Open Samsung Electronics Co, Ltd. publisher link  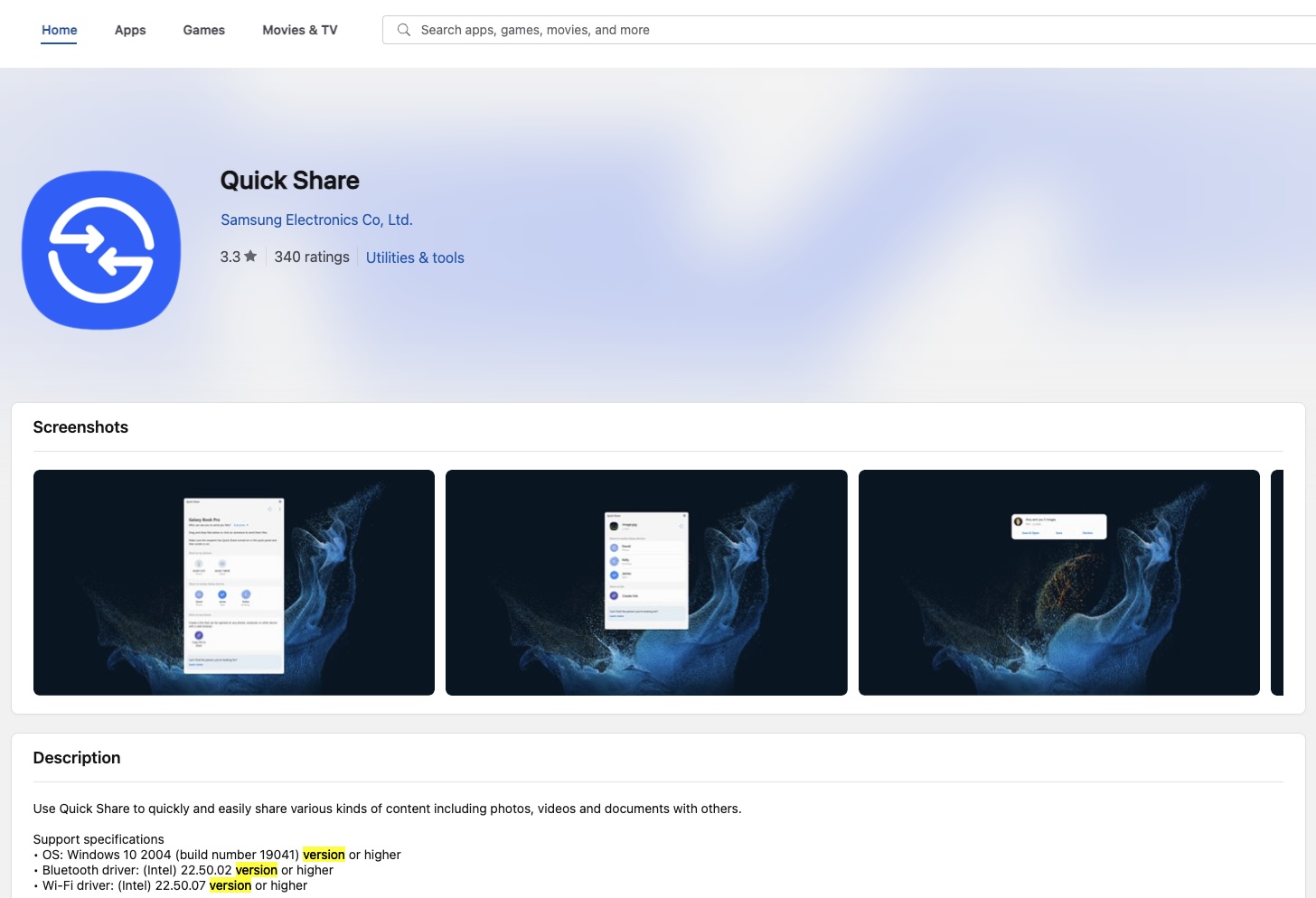pos(316,220)
